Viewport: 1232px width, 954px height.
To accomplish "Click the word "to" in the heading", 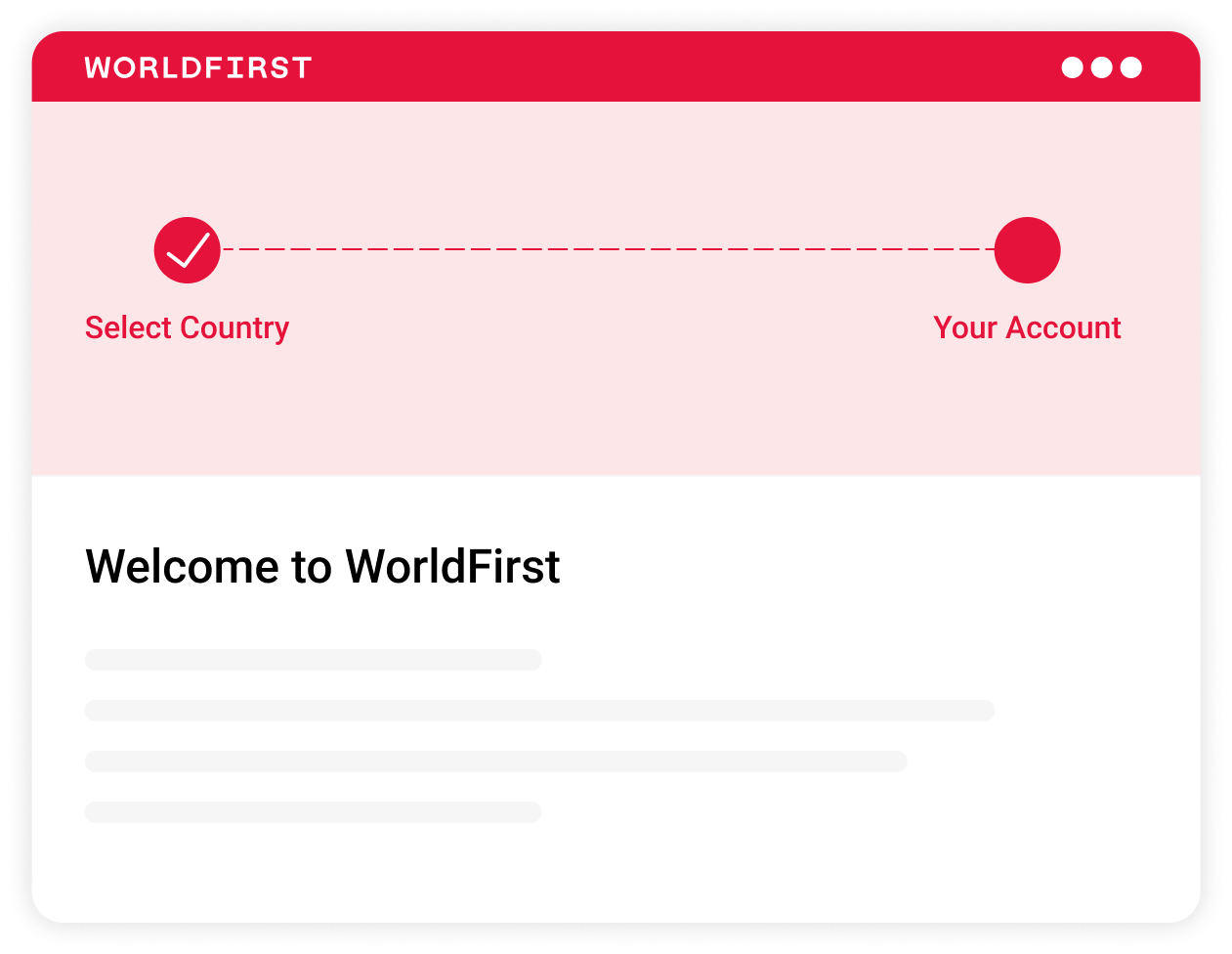I will tap(312, 567).
